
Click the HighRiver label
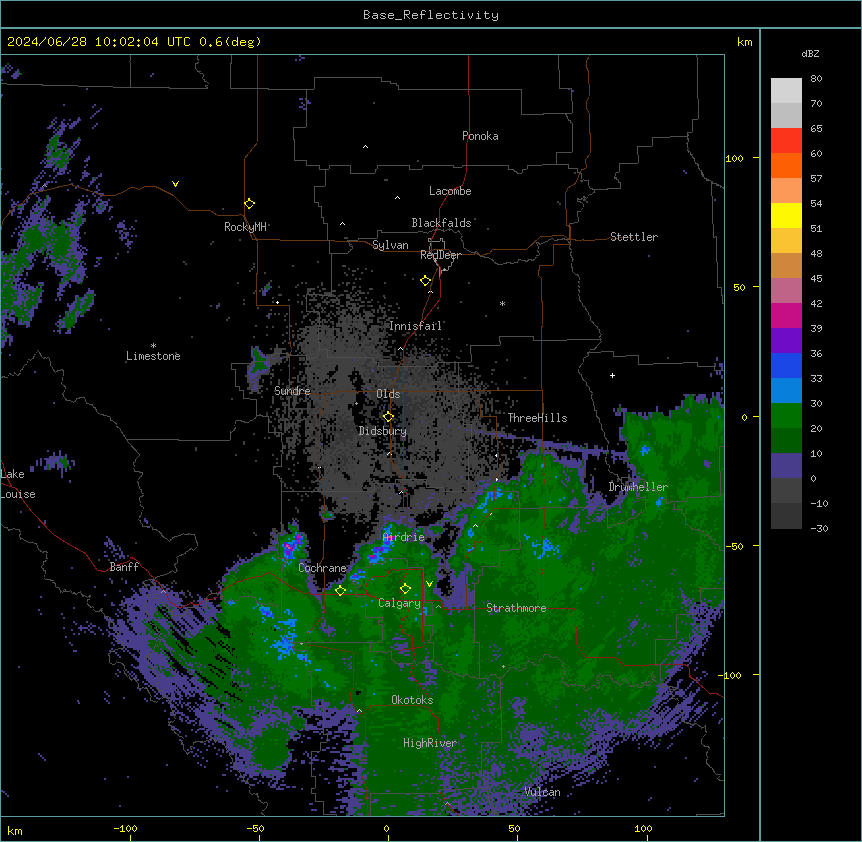coord(430,743)
